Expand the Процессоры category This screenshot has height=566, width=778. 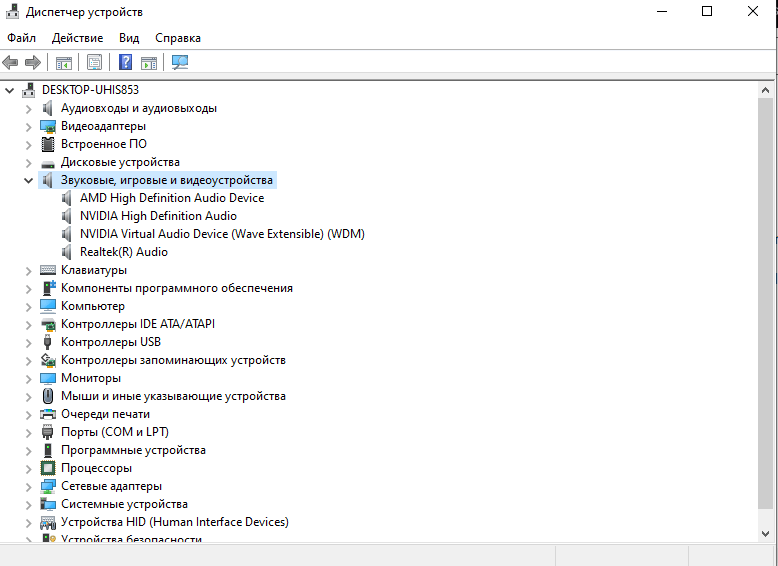(28, 469)
